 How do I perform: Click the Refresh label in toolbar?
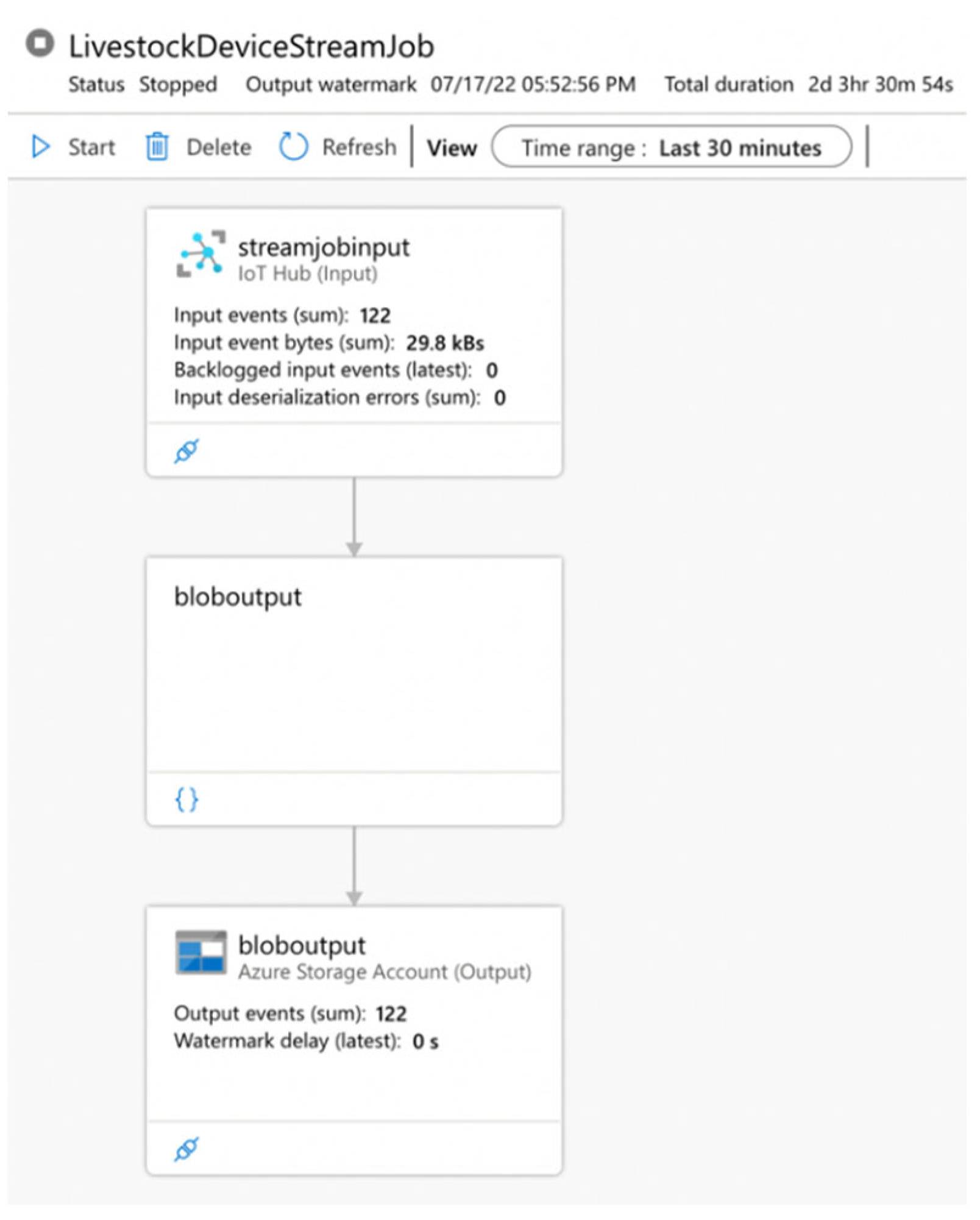point(359,147)
